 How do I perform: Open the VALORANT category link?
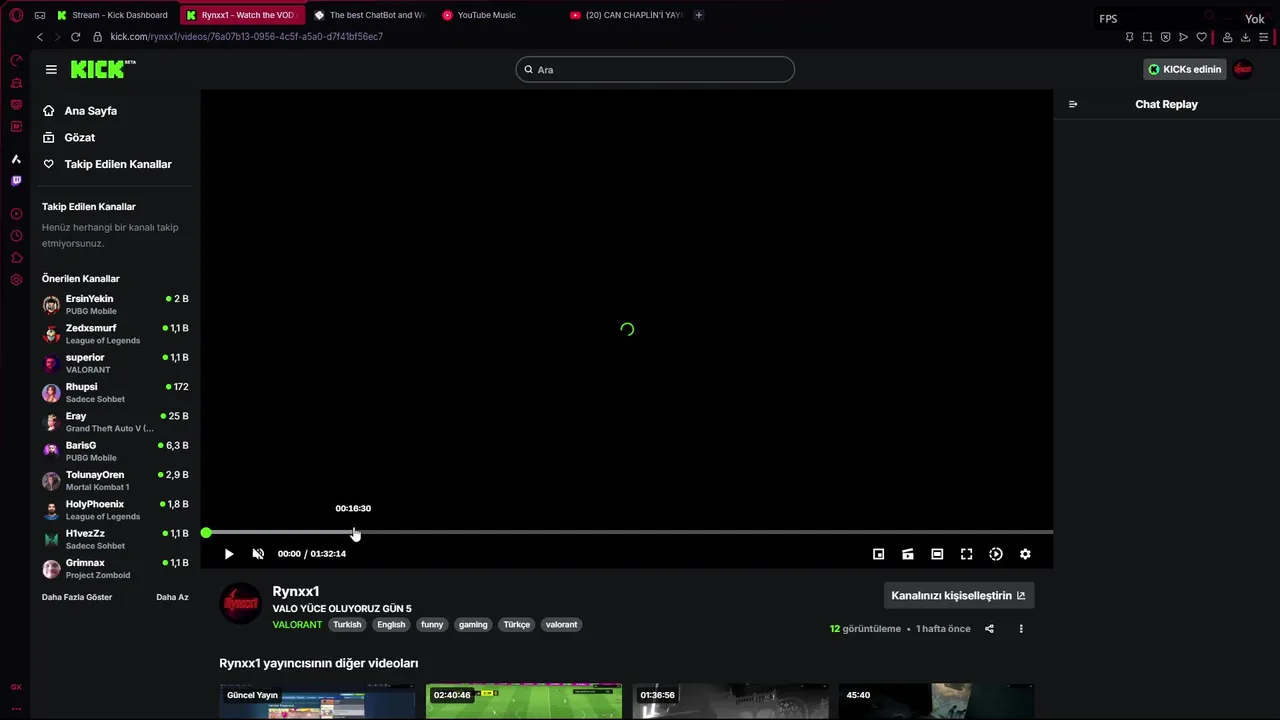point(297,624)
